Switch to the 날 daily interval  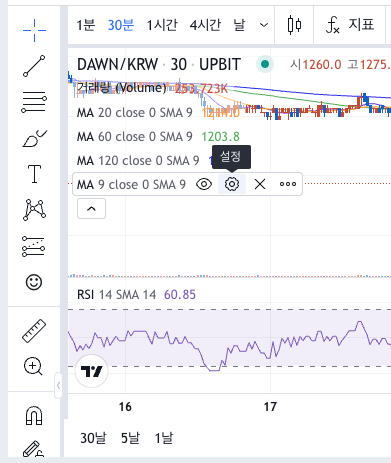click(x=239, y=25)
